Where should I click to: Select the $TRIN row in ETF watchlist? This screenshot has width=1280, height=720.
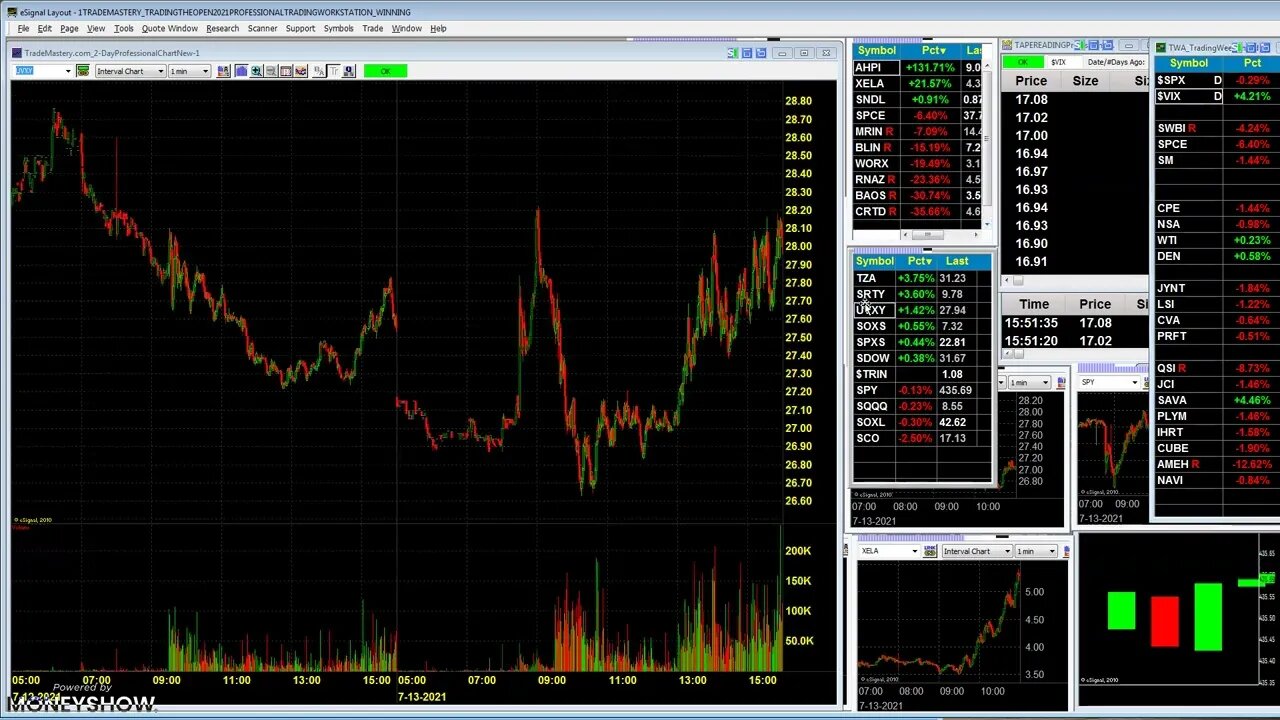pyautogui.click(x=921, y=374)
